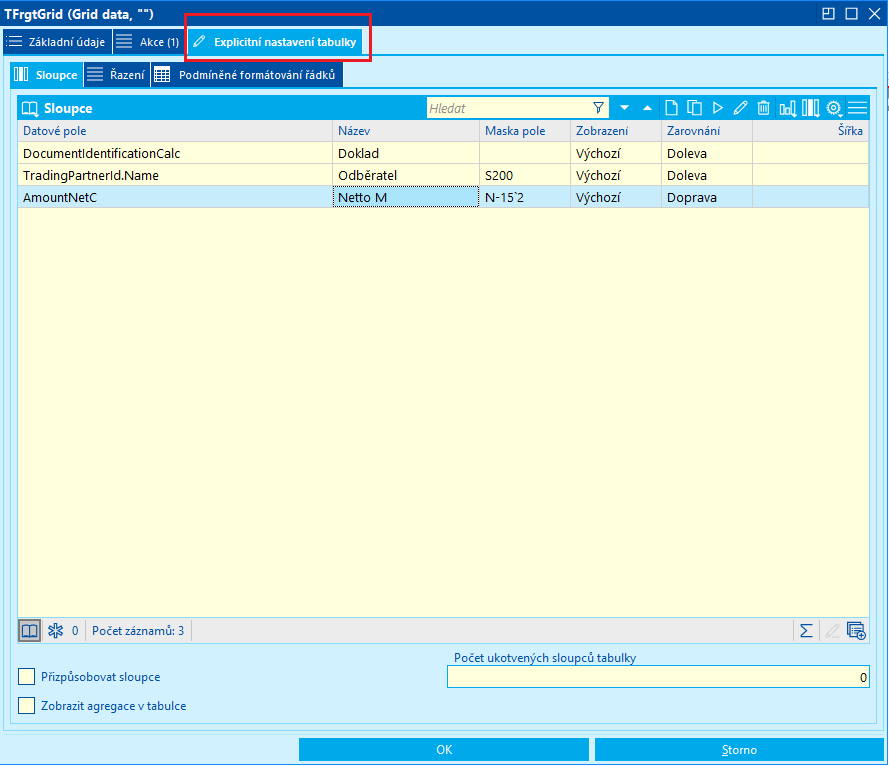
Task: Click the bar chart sort icon
Action: click(788, 108)
